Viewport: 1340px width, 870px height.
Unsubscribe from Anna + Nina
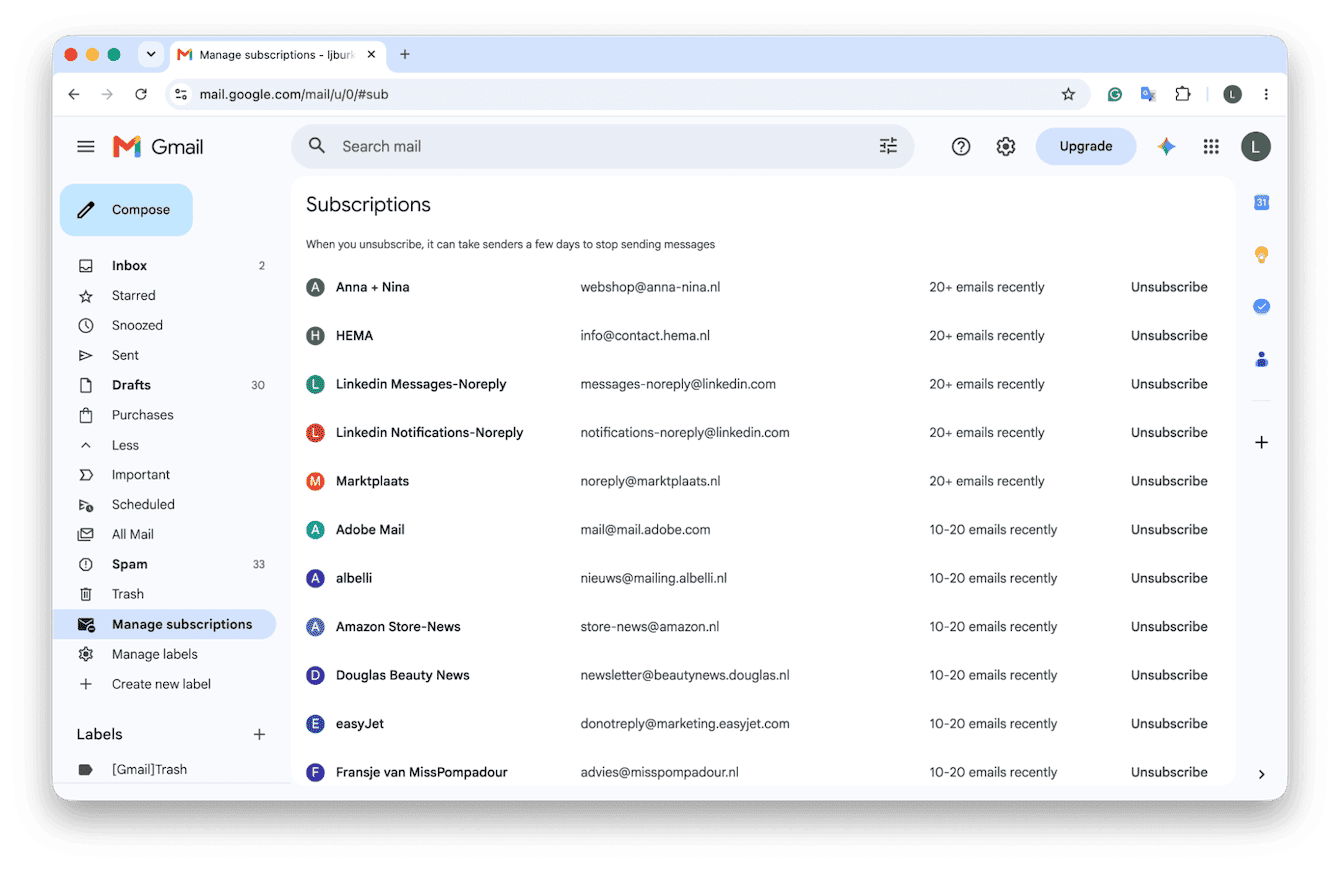(x=1169, y=287)
